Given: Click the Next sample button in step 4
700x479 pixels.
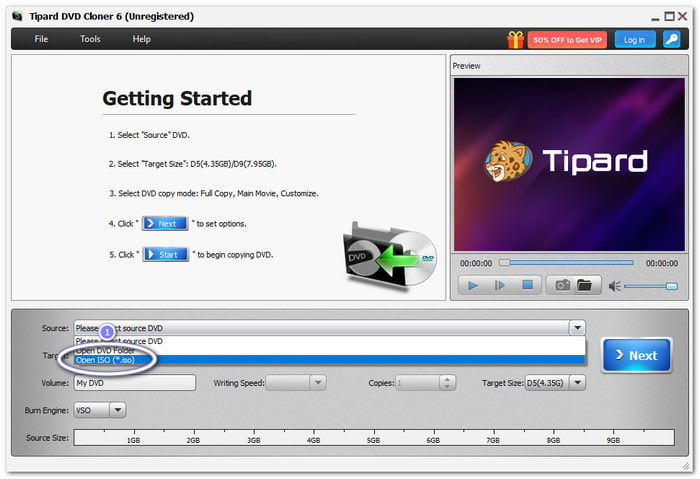Looking at the screenshot, I should pos(165,223).
